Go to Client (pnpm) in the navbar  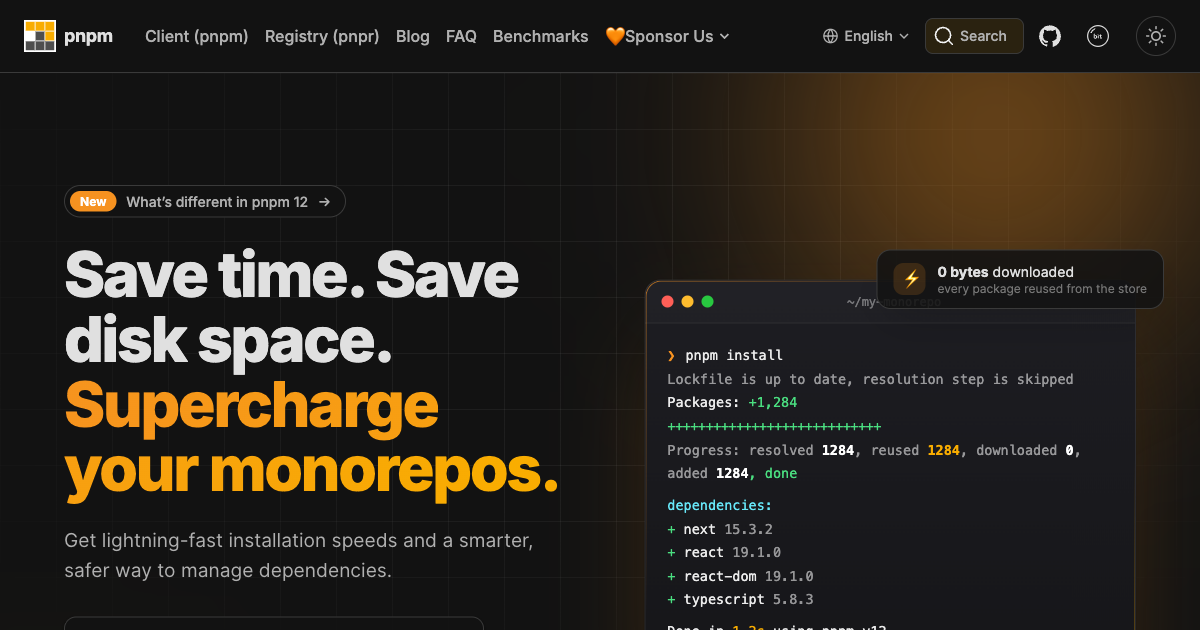coord(196,36)
